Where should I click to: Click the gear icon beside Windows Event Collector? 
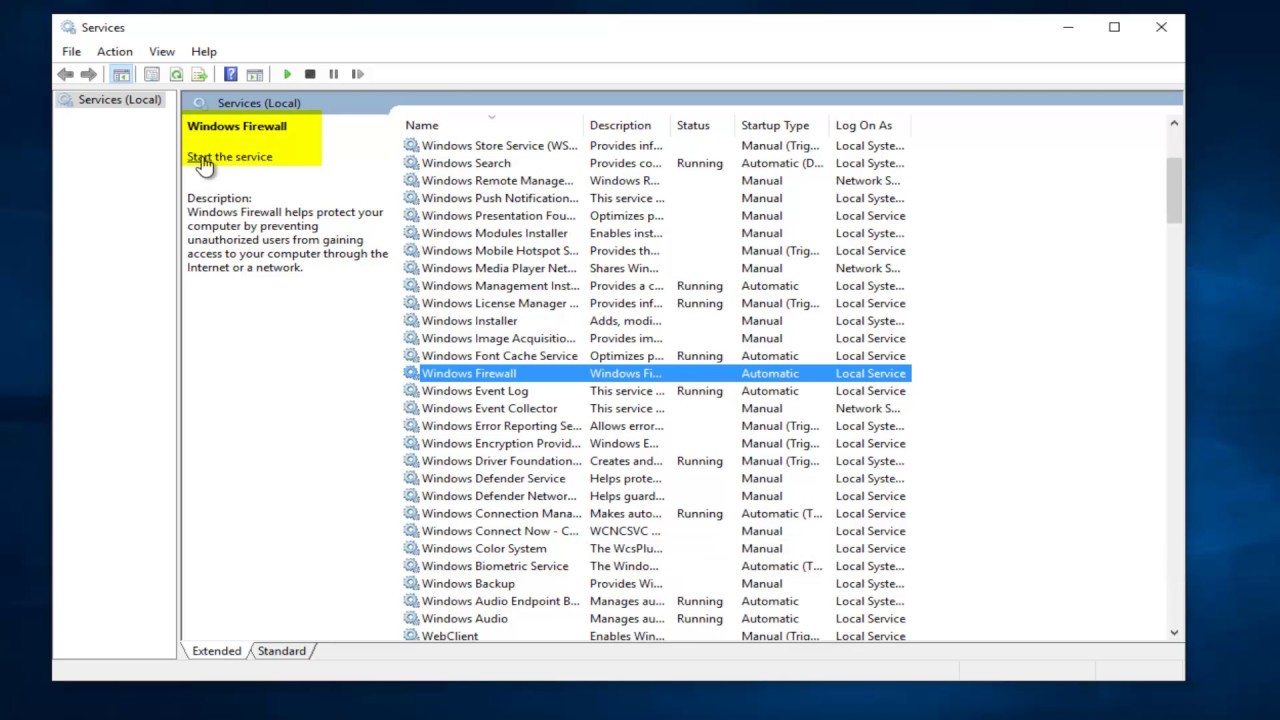pyautogui.click(x=411, y=408)
